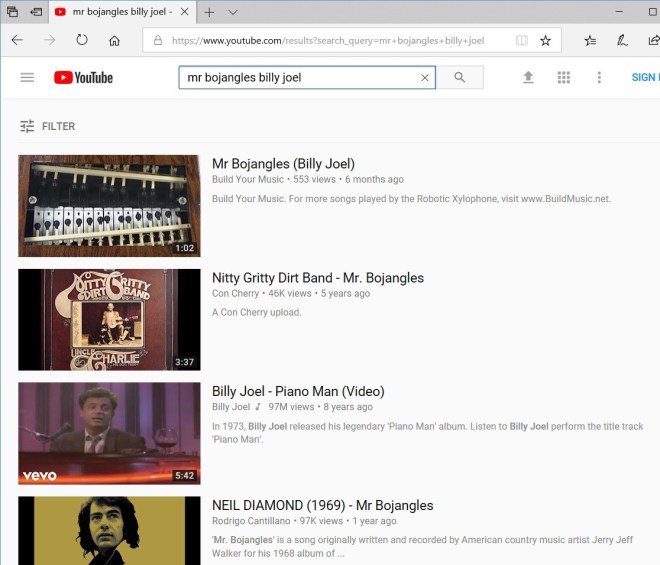The height and width of the screenshot is (565, 660).
Task: Visit the Rodrigo Cantillano channel
Action: 251,521
